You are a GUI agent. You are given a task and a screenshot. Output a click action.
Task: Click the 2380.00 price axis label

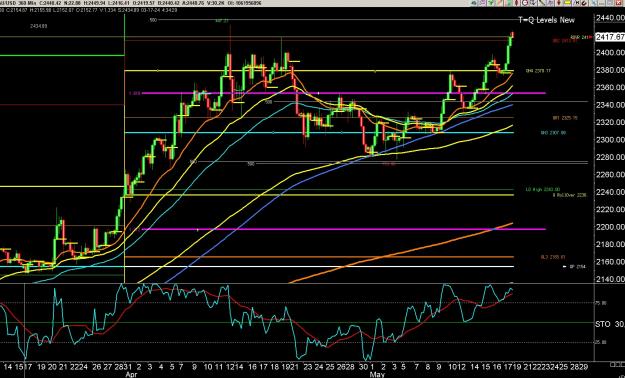(610, 70)
